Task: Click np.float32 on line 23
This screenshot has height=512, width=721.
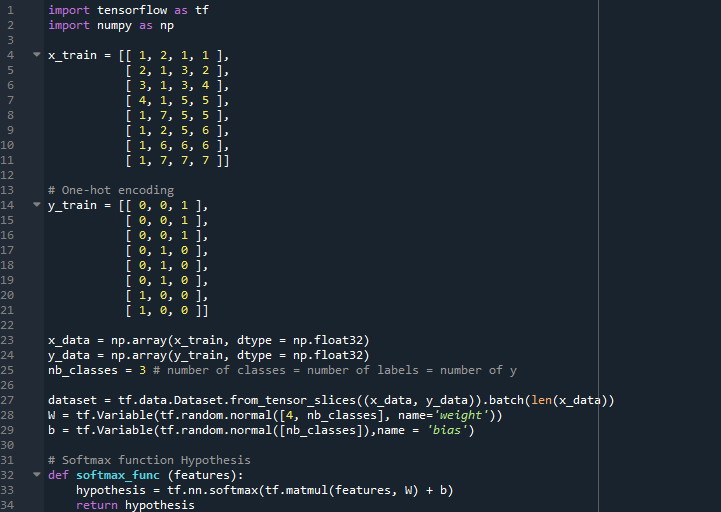Action: tap(328, 340)
